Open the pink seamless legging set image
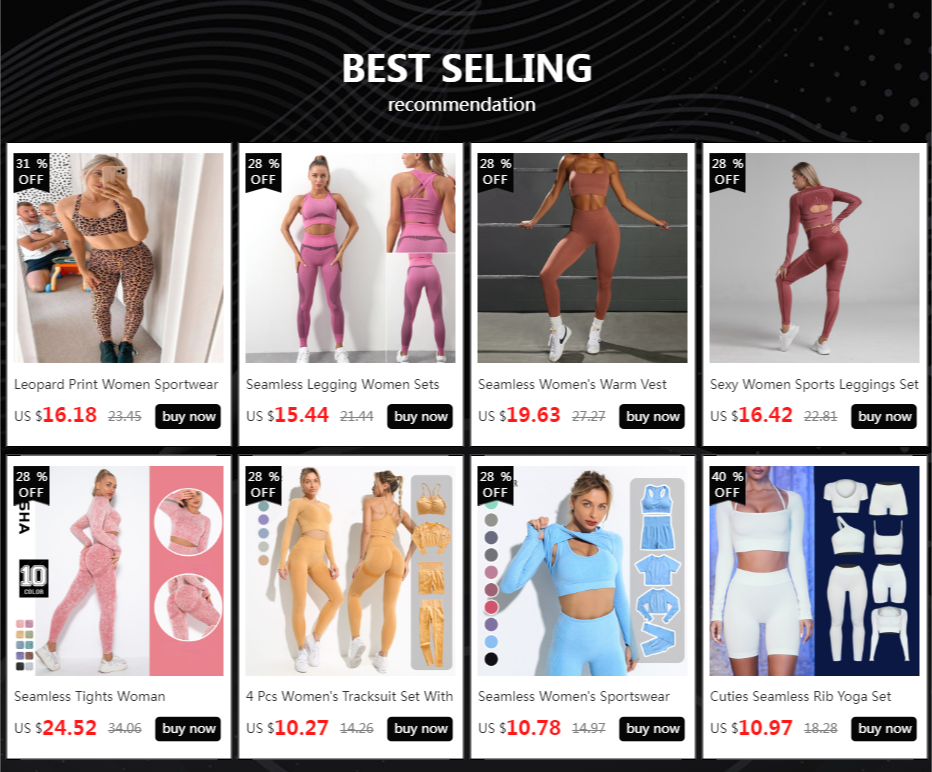 [351, 258]
